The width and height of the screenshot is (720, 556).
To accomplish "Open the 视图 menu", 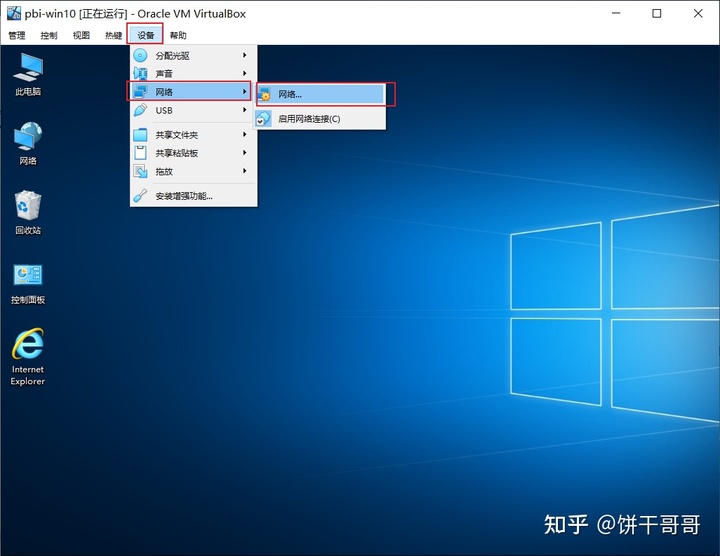I will pyautogui.click(x=81, y=35).
